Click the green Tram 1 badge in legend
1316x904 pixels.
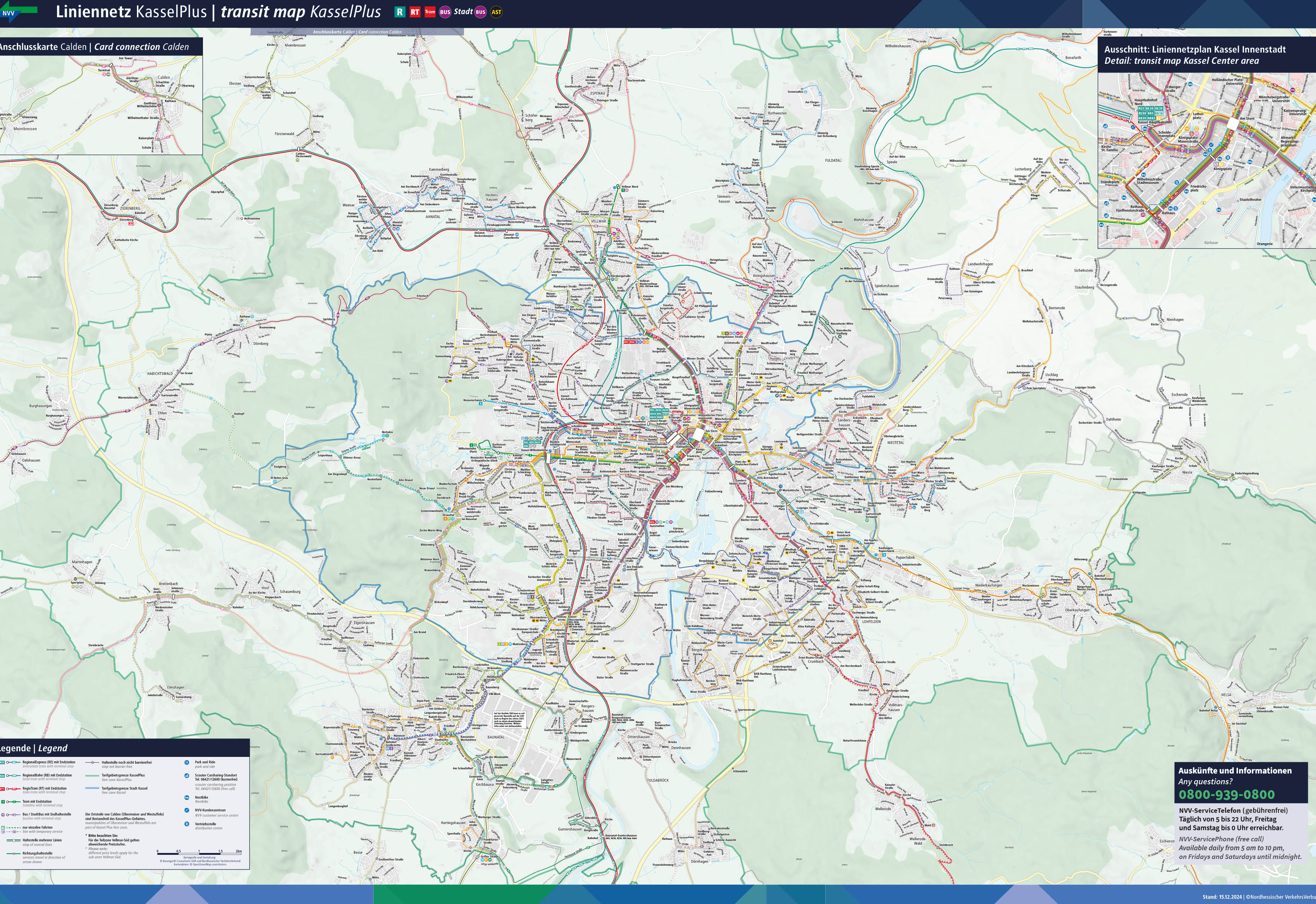(3, 802)
